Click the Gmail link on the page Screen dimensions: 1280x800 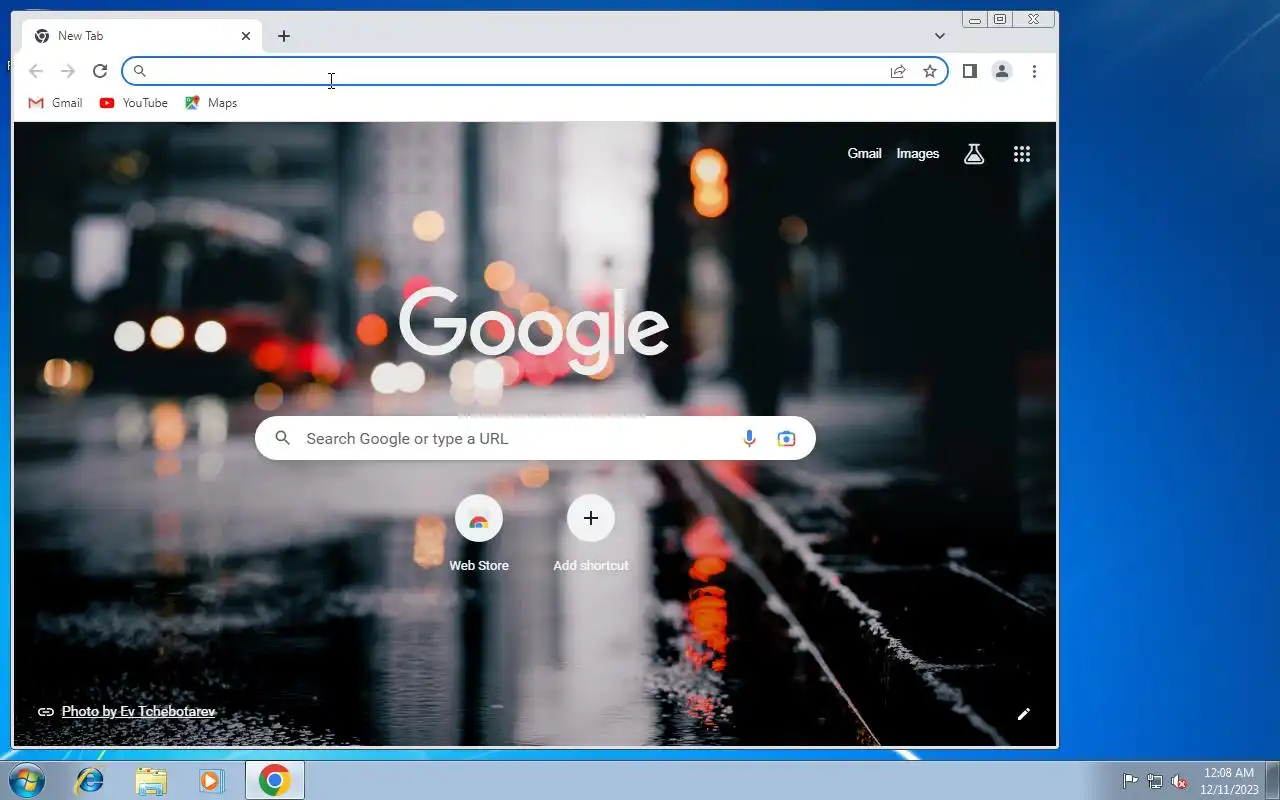864,154
